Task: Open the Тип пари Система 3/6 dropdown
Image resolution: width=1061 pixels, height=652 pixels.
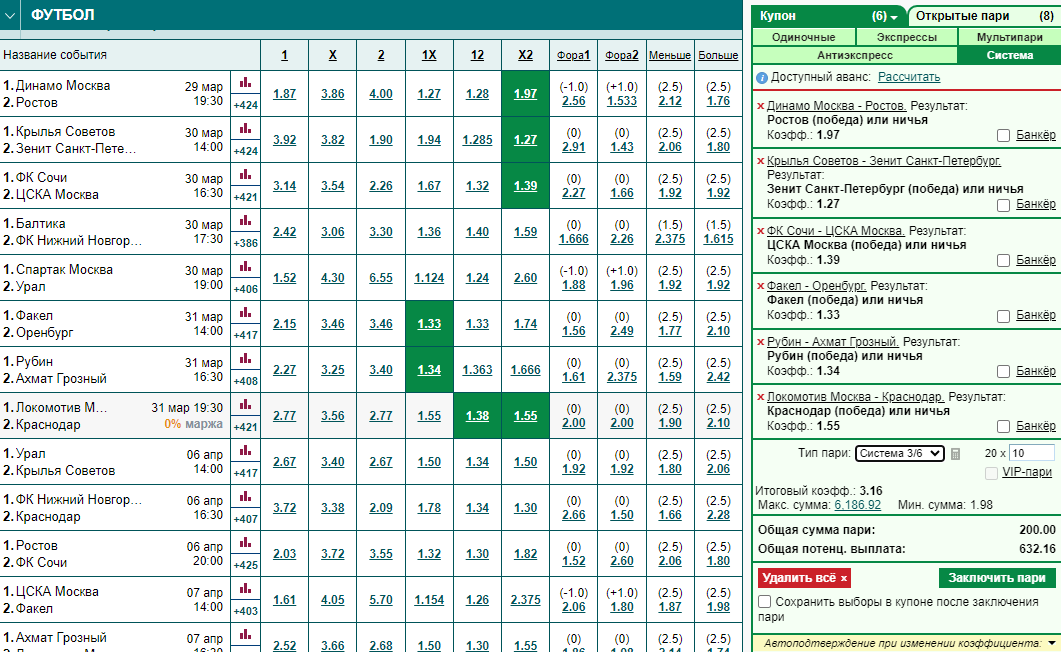Action: pos(899,453)
